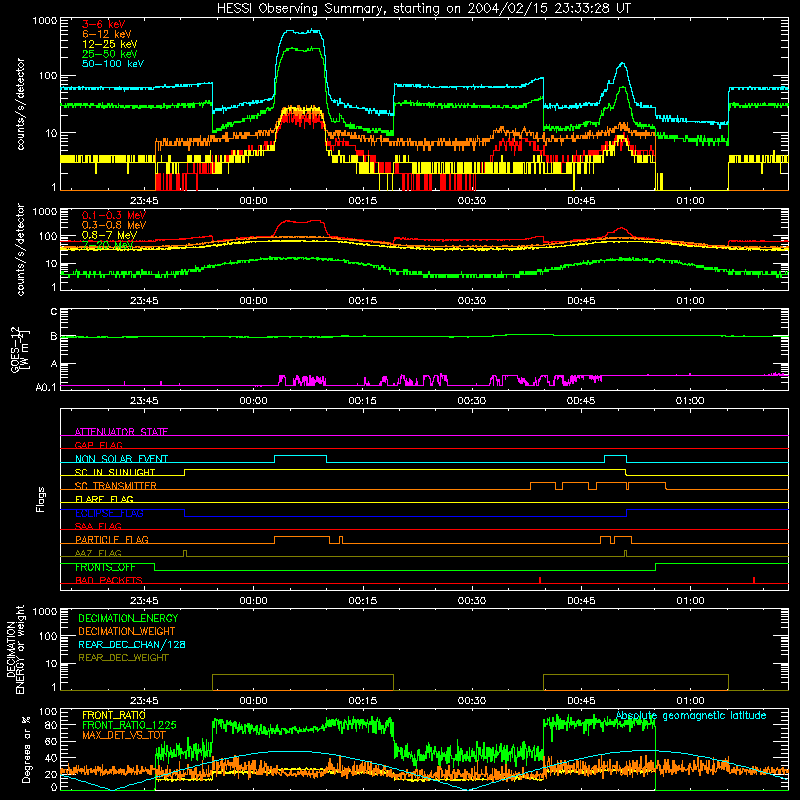Click the 50-100 keV legend label
The width and height of the screenshot is (800, 800).
[x=113, y=64]
